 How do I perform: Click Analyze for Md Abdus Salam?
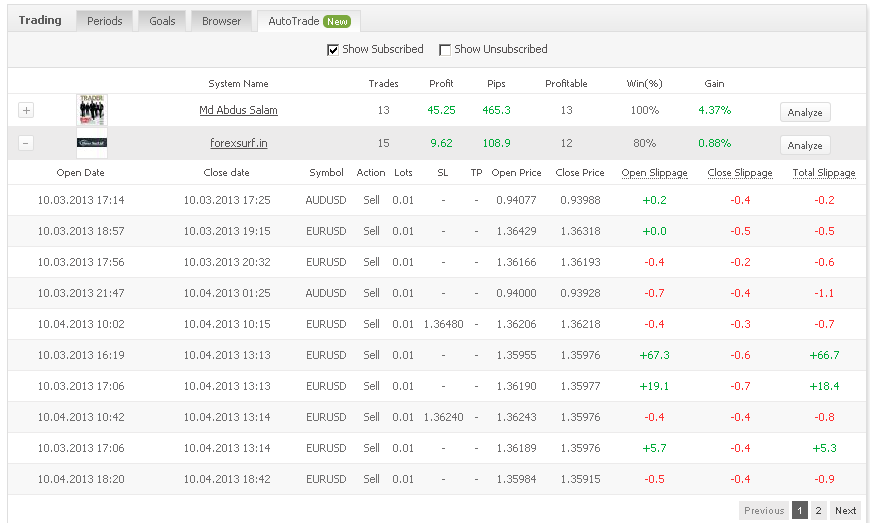(805, 112)
